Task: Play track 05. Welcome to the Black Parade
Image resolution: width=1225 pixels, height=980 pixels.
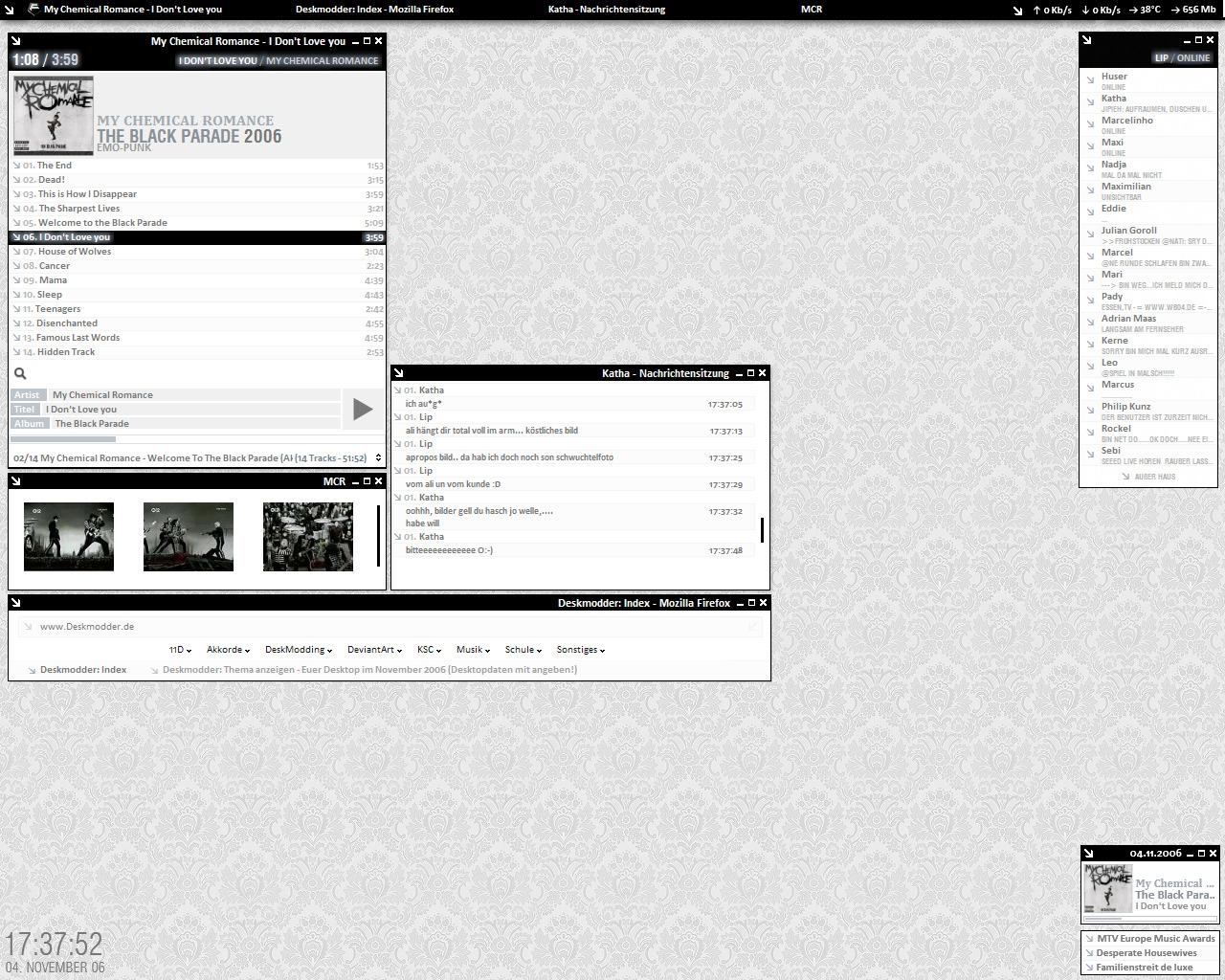Action: point(197,223)
